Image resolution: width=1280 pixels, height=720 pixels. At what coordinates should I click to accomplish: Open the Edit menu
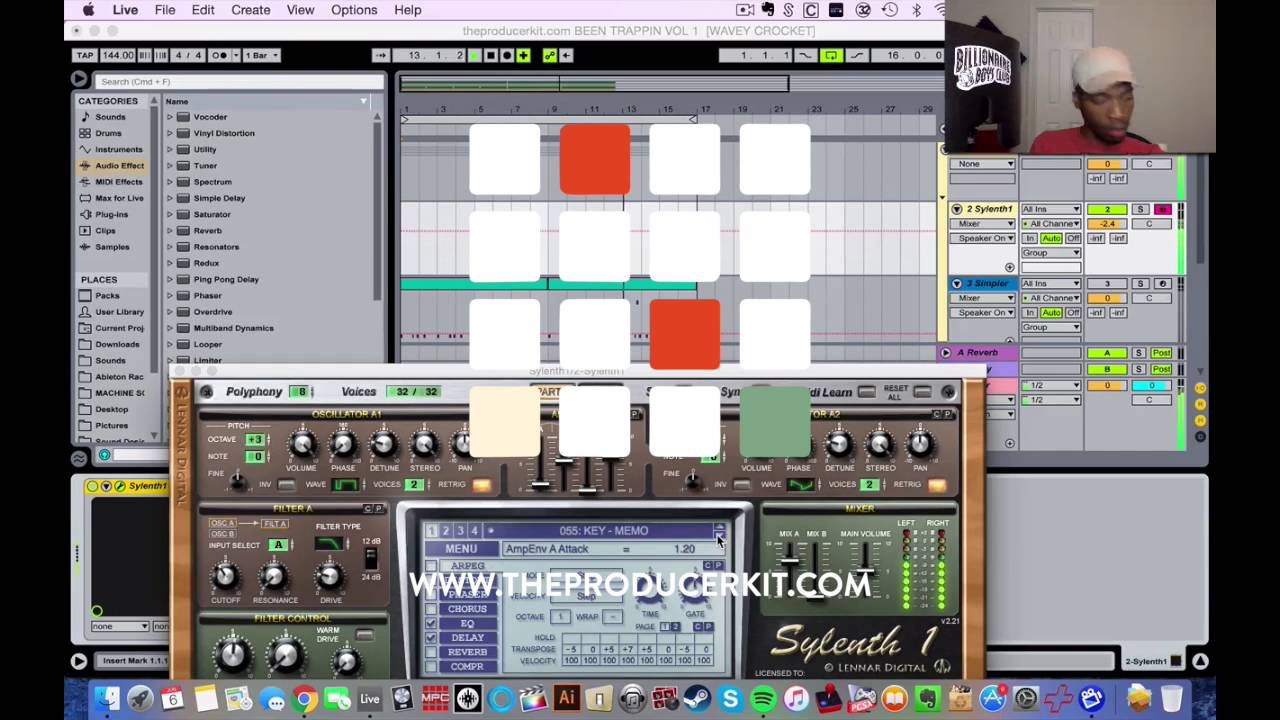[203, 10]
